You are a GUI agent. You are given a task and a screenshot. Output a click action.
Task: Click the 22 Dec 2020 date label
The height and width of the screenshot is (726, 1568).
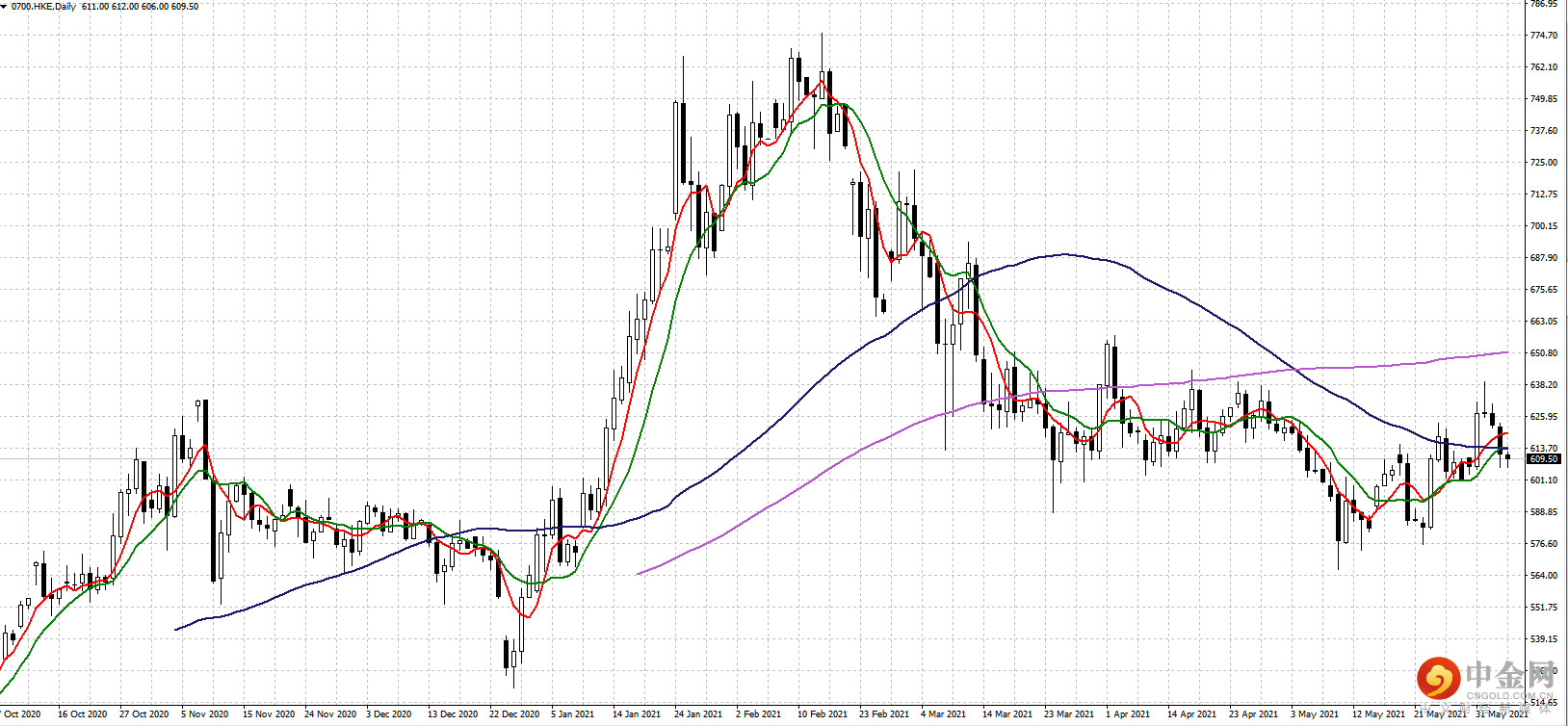(514, 714)
